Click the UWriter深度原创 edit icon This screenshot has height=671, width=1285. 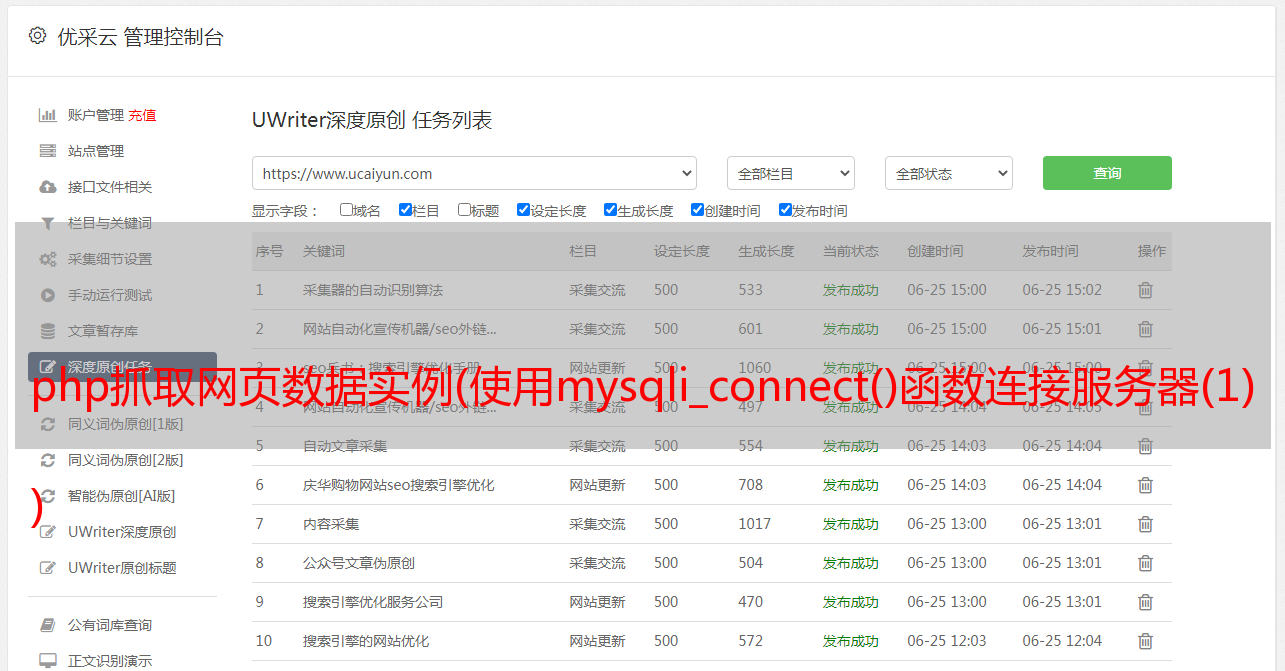click(x=47, y=532)
